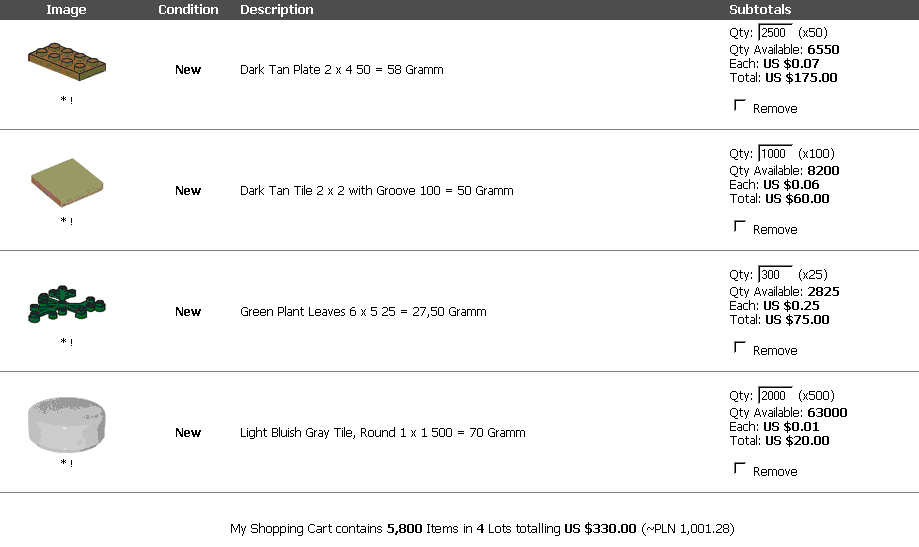Check Remove for Dark Tan Tile 2 x 2
Viewport: 919px width, 547px height.
click(740, 226)
